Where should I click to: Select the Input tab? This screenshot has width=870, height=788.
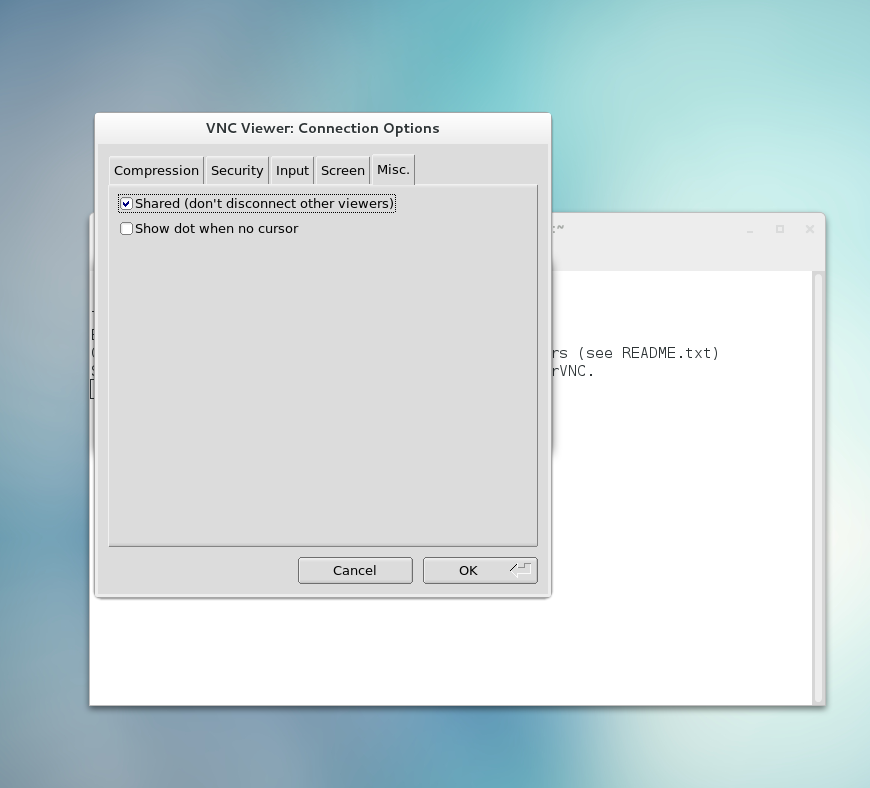coord(292,170)
